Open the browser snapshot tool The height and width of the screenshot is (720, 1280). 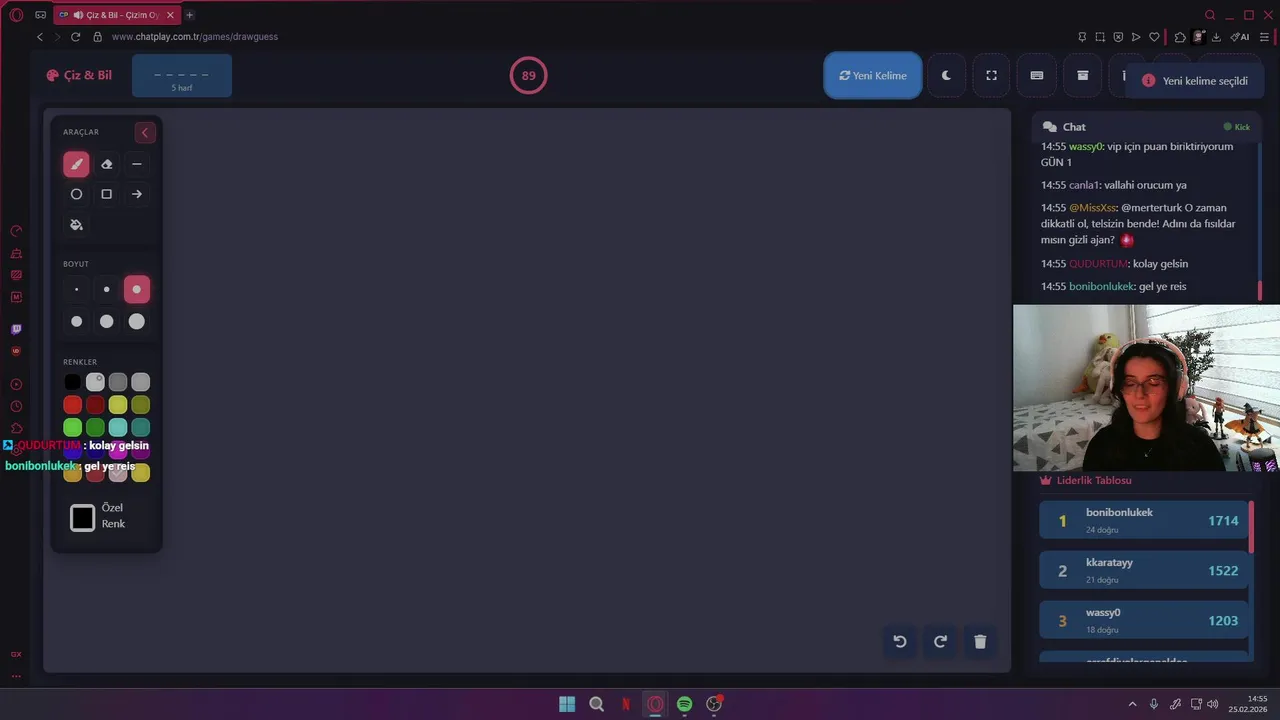pyautogui.click(x=1100, y=37)
